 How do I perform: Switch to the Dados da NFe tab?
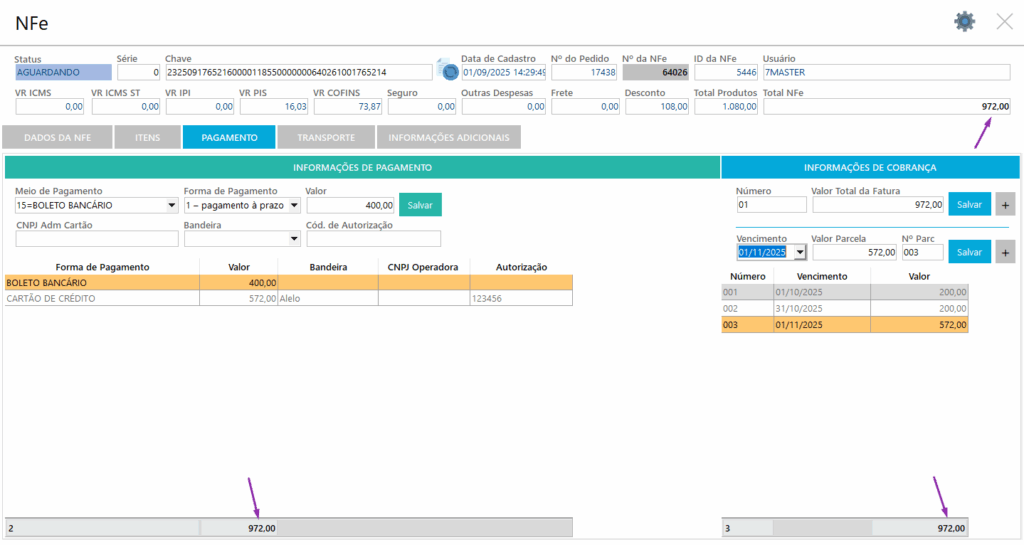[57, 138]
